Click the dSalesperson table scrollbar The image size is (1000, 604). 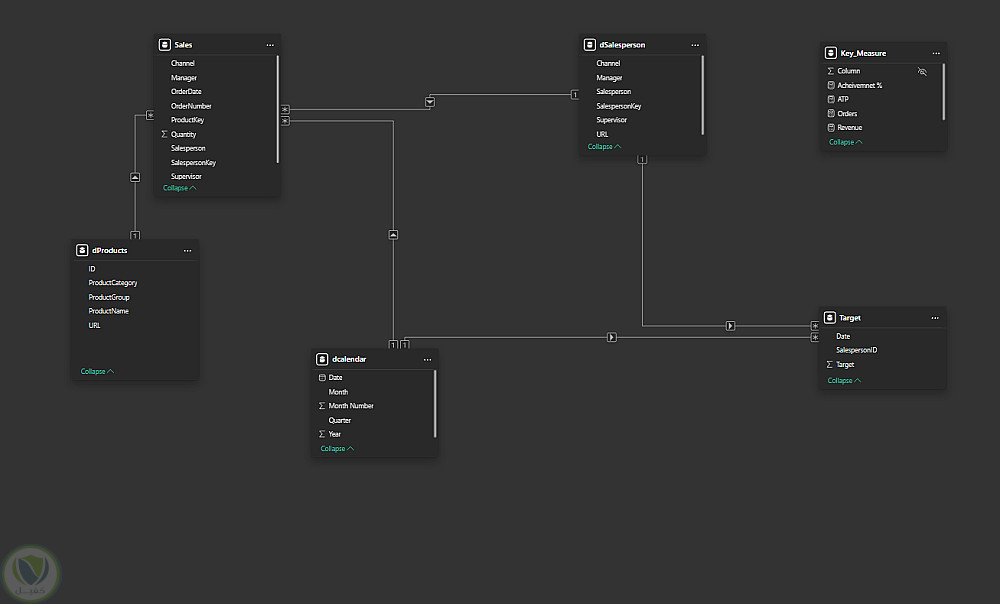[x=703, y=95]
